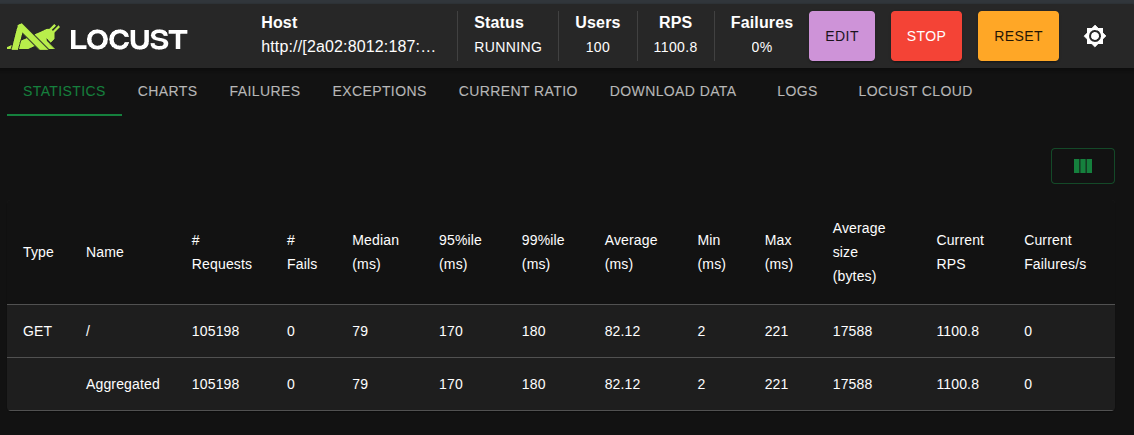Click the EDIT button
This screenshot has width=1134, height=435.
pyautogui.click(x=842, y=36)
